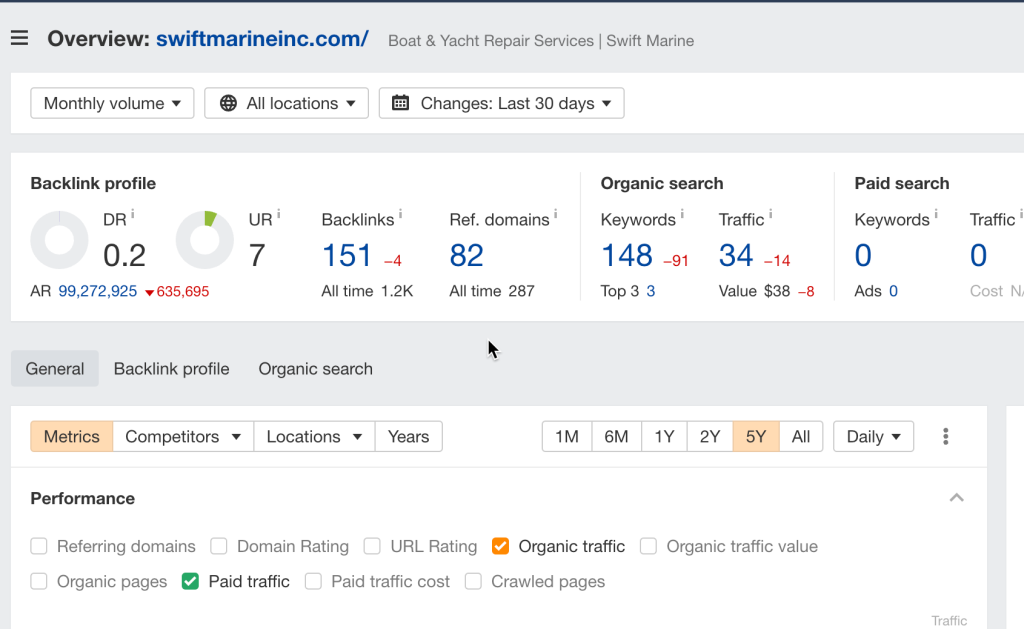Click the DR info tooltip icon
This screenshot has width=1024, height=629.
point(133,215)
